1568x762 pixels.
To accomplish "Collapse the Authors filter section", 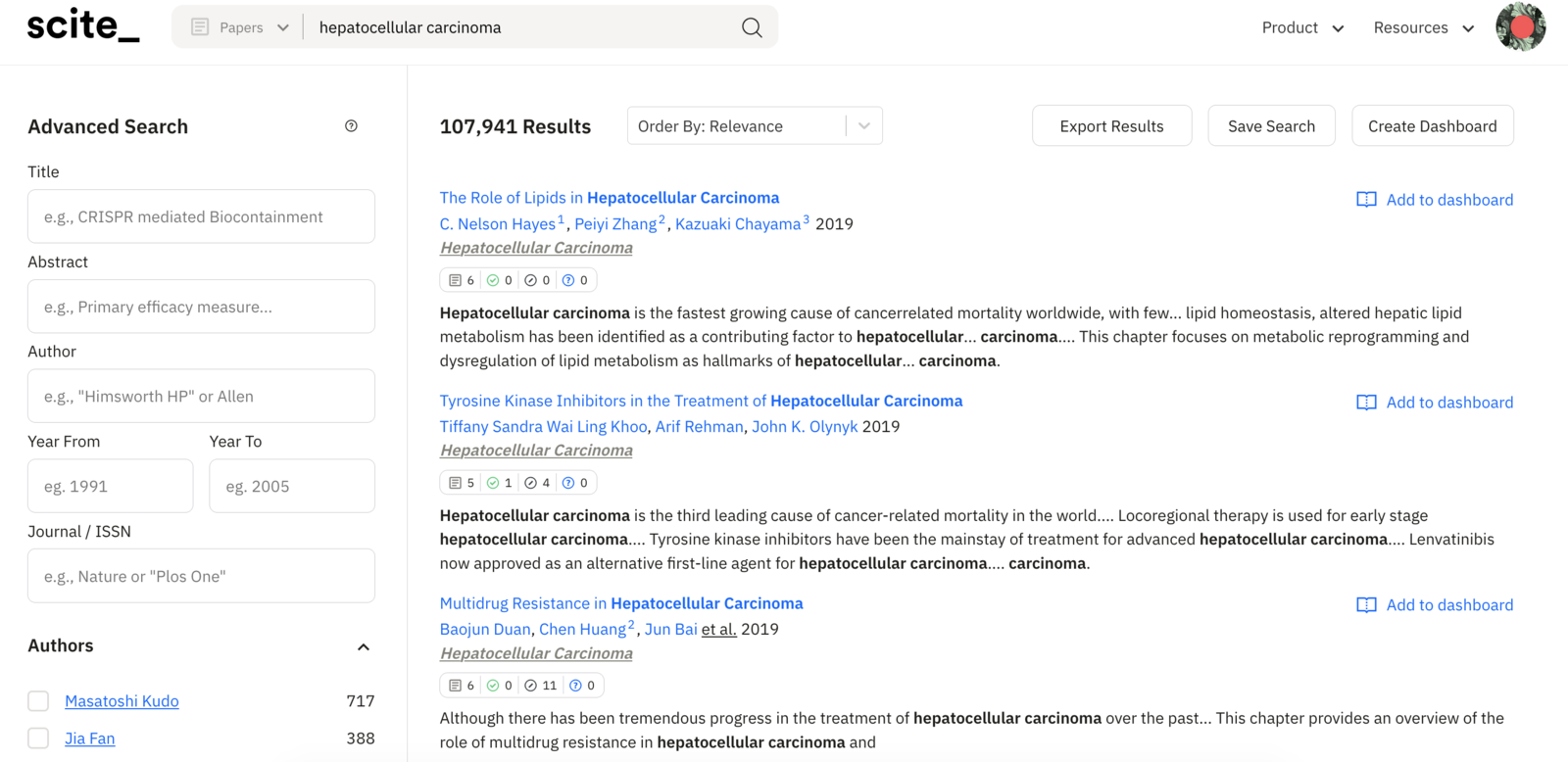I will coord(364,646).
